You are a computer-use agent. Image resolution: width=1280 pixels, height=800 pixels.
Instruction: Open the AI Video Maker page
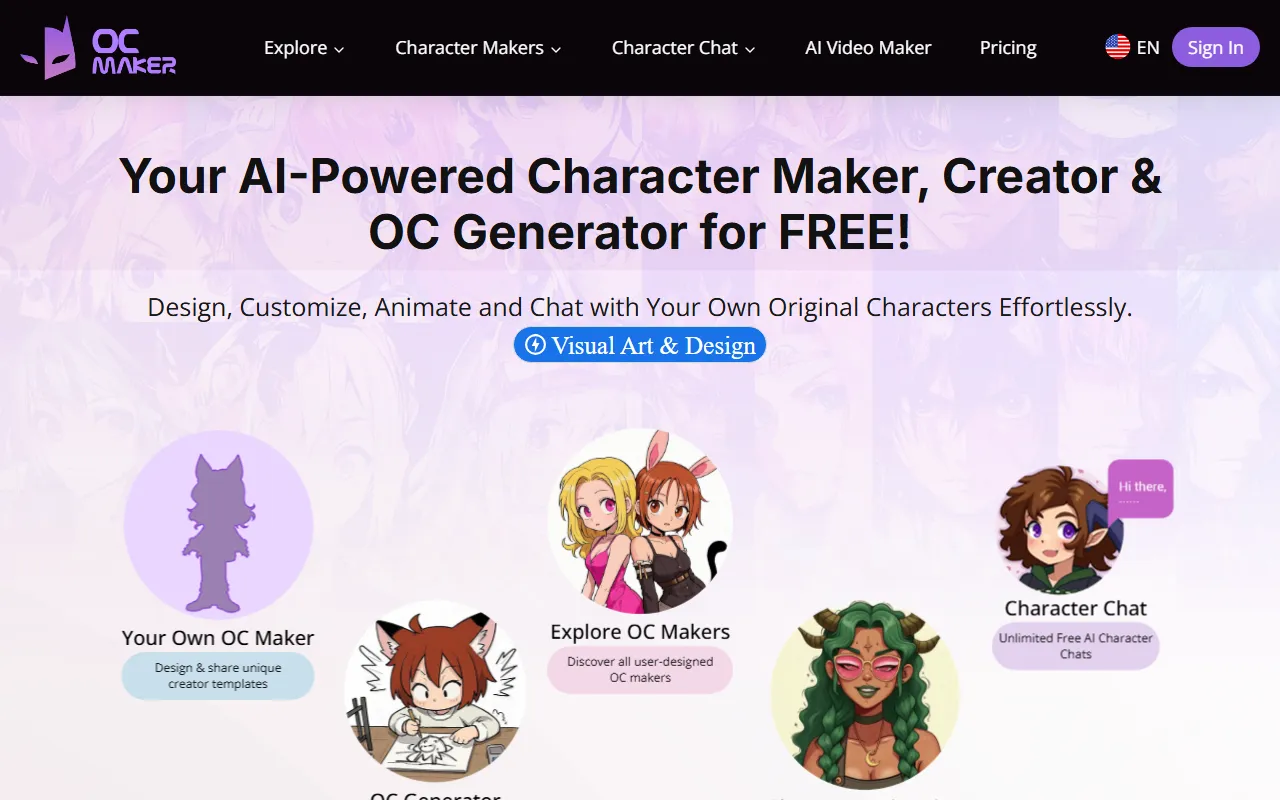868,48
